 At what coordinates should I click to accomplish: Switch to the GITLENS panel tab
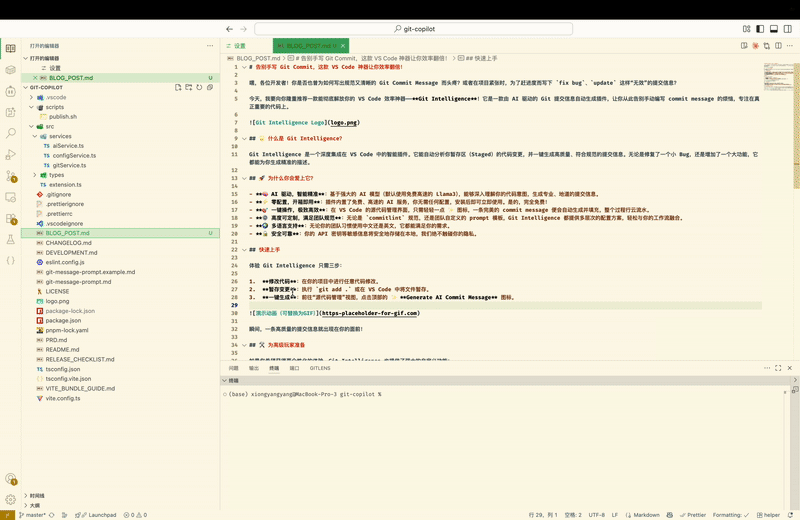320,368
